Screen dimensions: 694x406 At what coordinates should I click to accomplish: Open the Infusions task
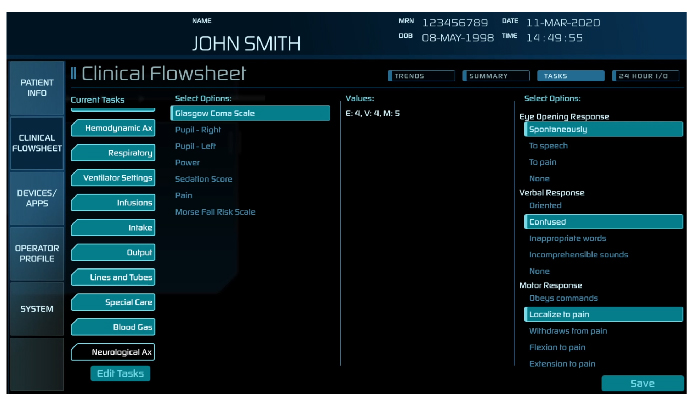point(113,202)
